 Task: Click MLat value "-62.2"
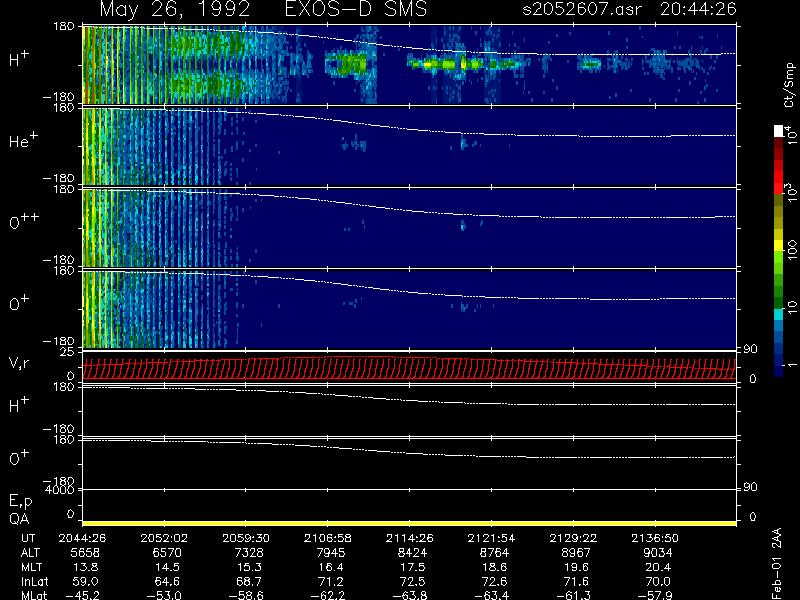(x=328, y=595)
